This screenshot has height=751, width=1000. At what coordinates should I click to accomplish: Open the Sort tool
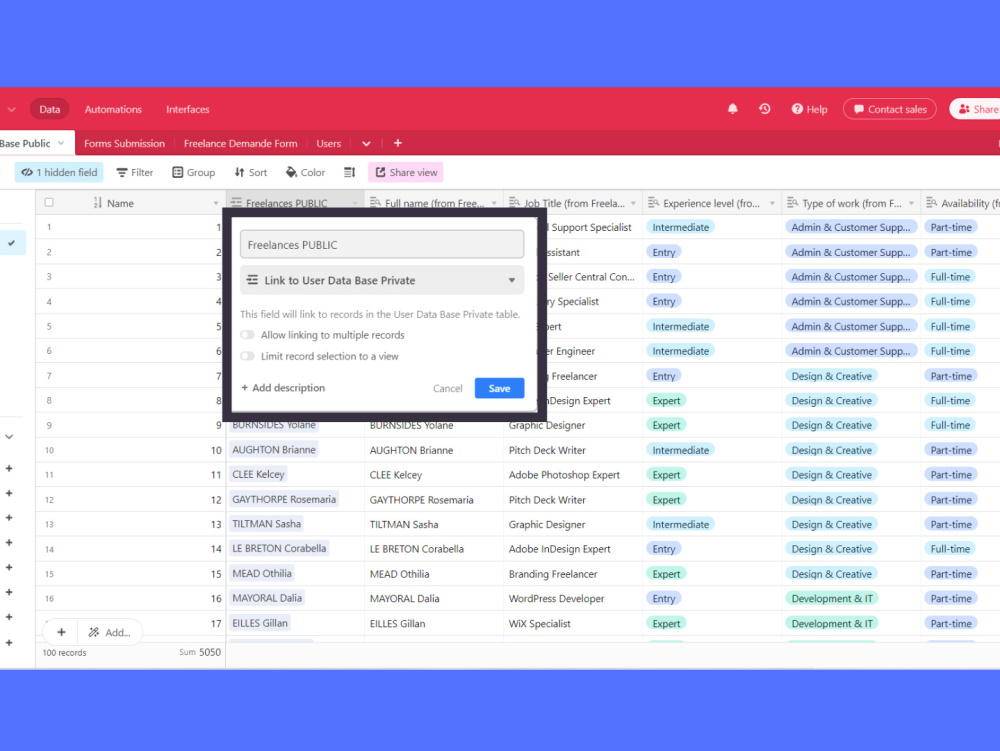click(251, 172)
